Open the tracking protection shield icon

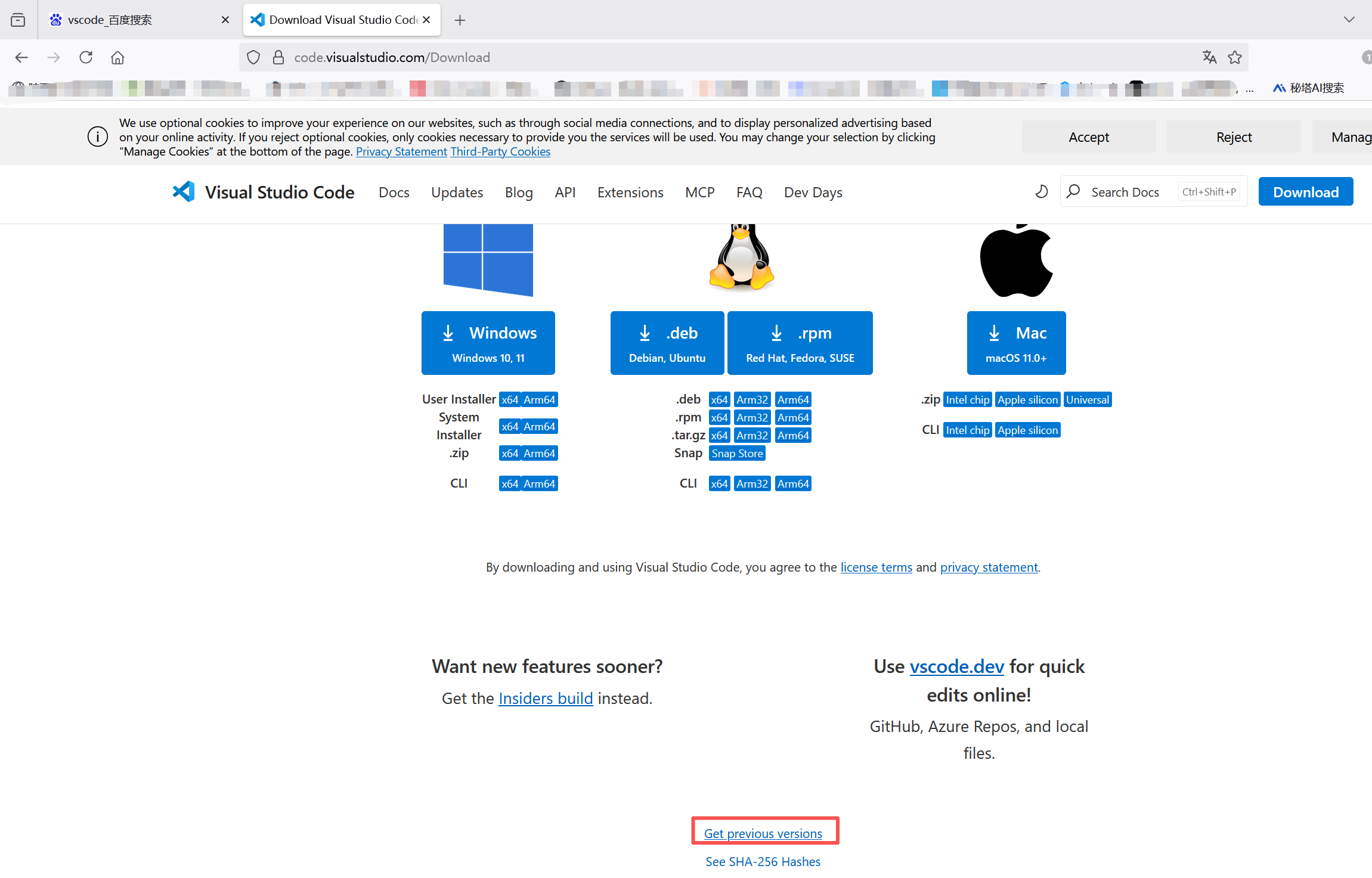(x=253, y=57)
